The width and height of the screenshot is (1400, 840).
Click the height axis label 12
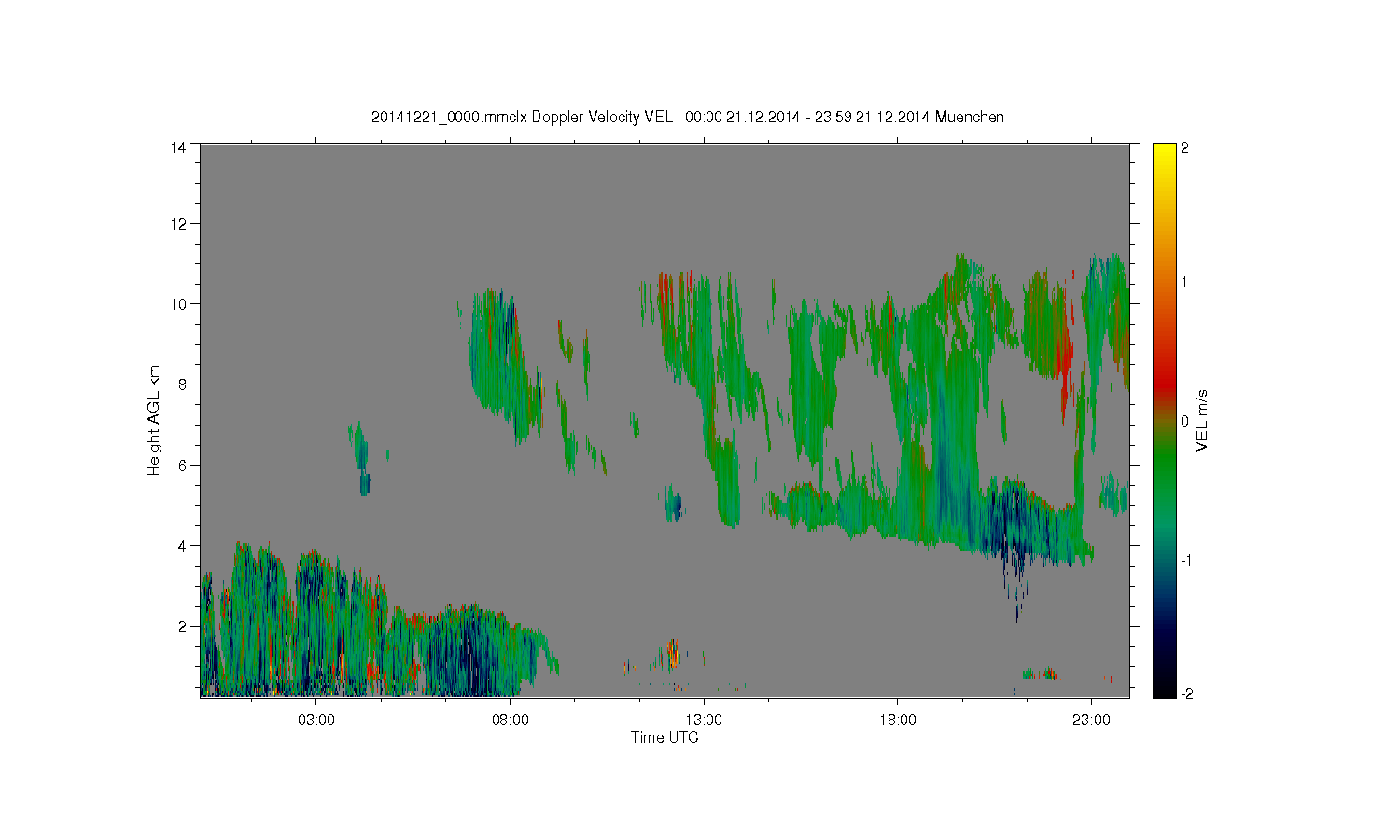coord(178,223)
